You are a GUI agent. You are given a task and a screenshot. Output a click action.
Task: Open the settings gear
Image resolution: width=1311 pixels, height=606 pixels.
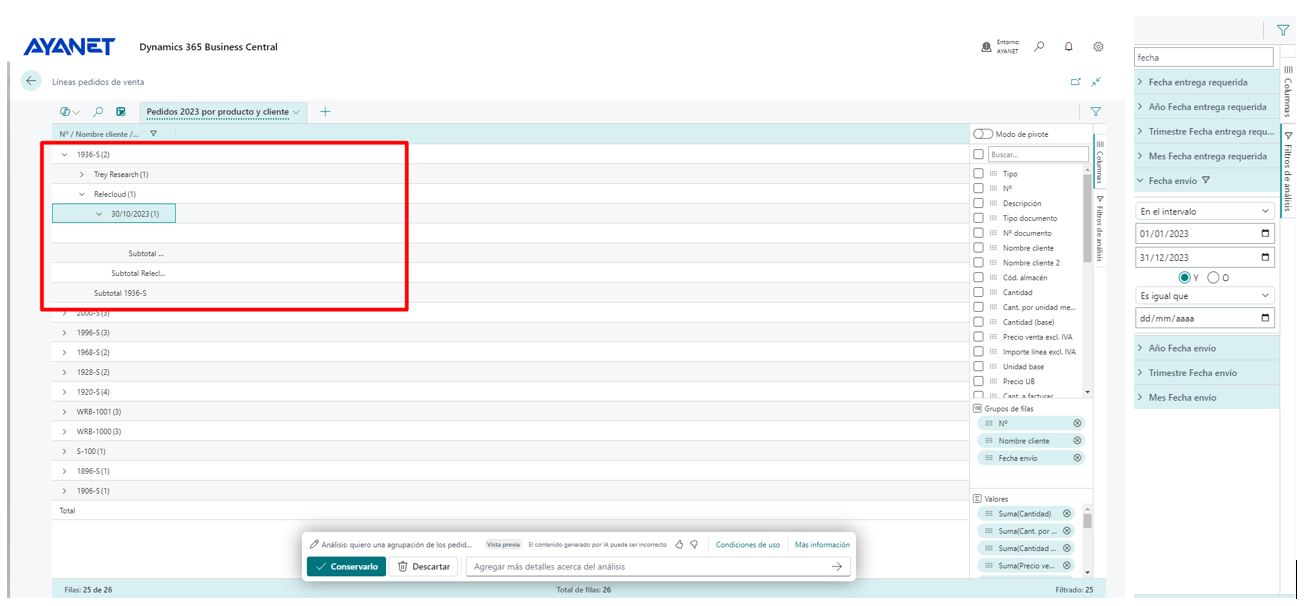pyautogui.click(x=1098, y=46)
